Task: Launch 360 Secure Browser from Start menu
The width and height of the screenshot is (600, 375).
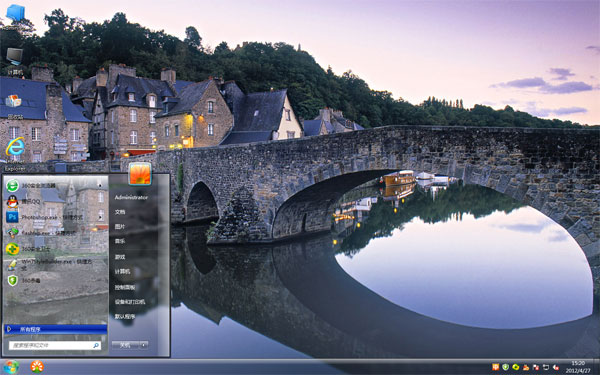Action: [55, 186]
